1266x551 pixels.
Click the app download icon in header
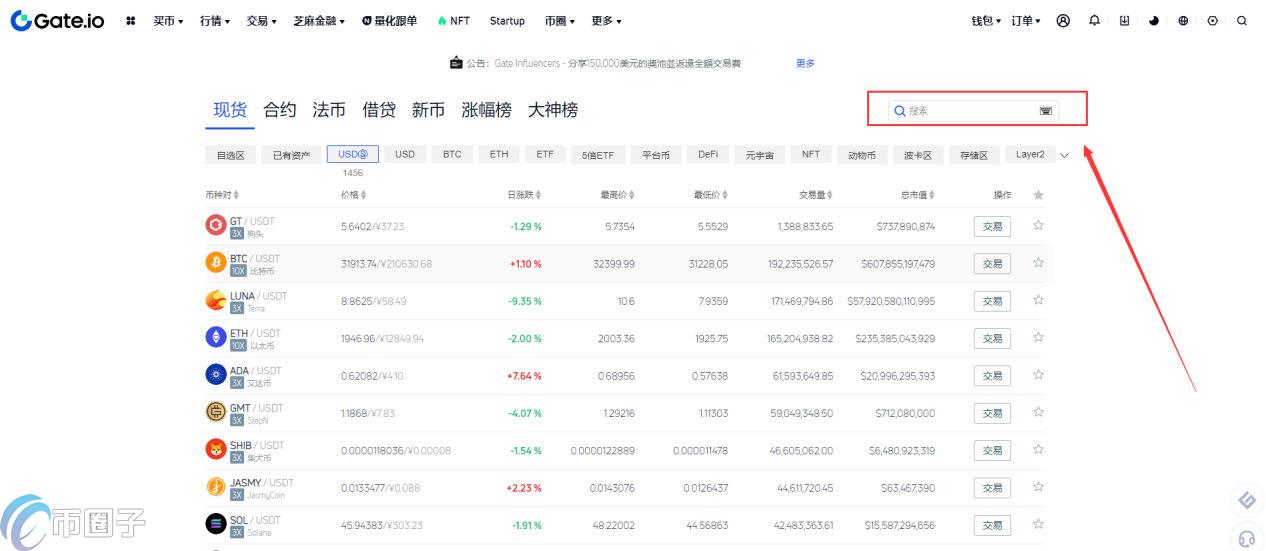coord(1124,20)
